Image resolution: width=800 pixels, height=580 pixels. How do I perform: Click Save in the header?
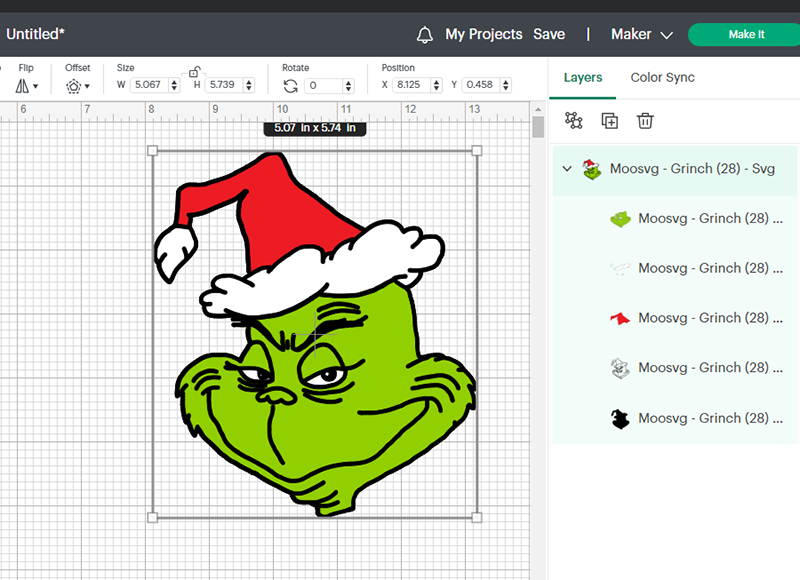click(x=549, y=34)
